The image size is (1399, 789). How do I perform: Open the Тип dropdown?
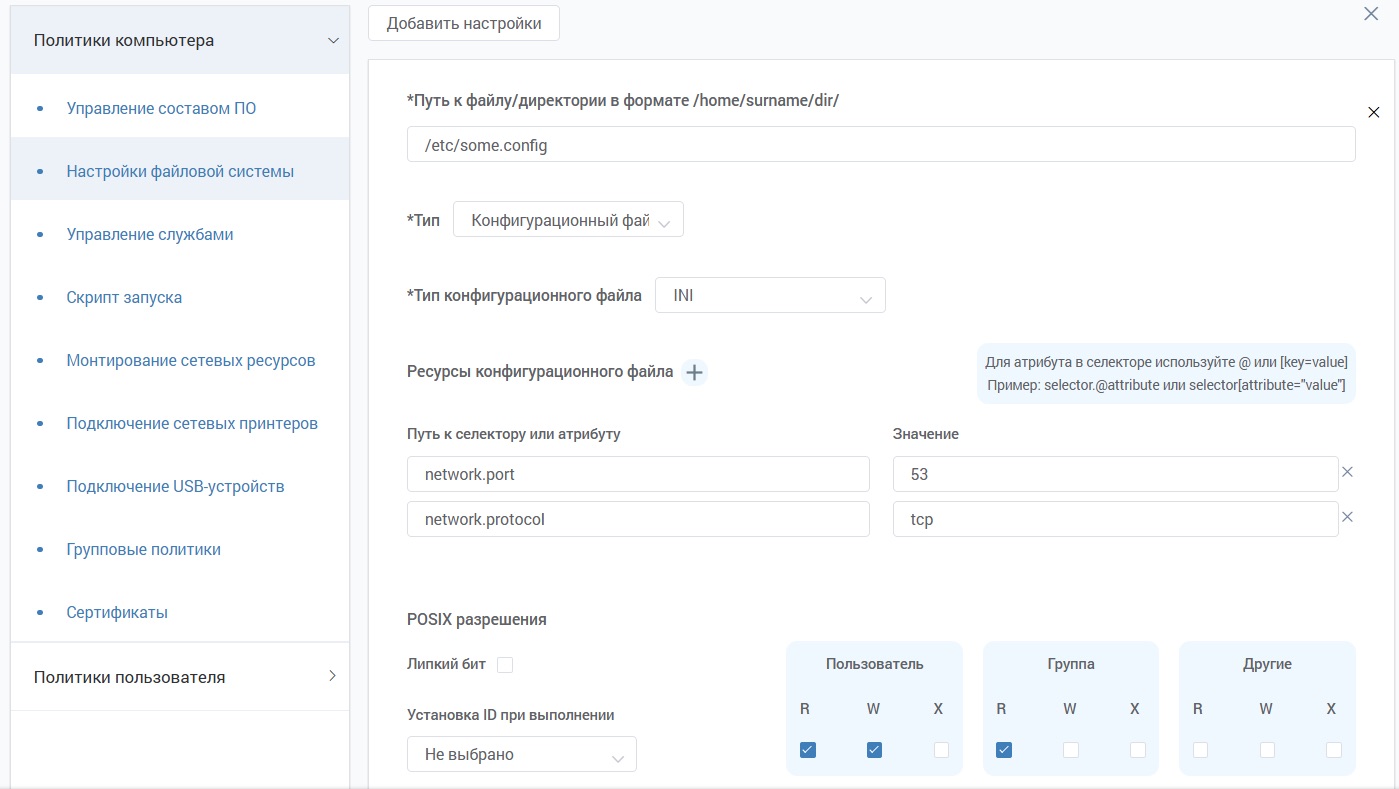pos(568,220)
